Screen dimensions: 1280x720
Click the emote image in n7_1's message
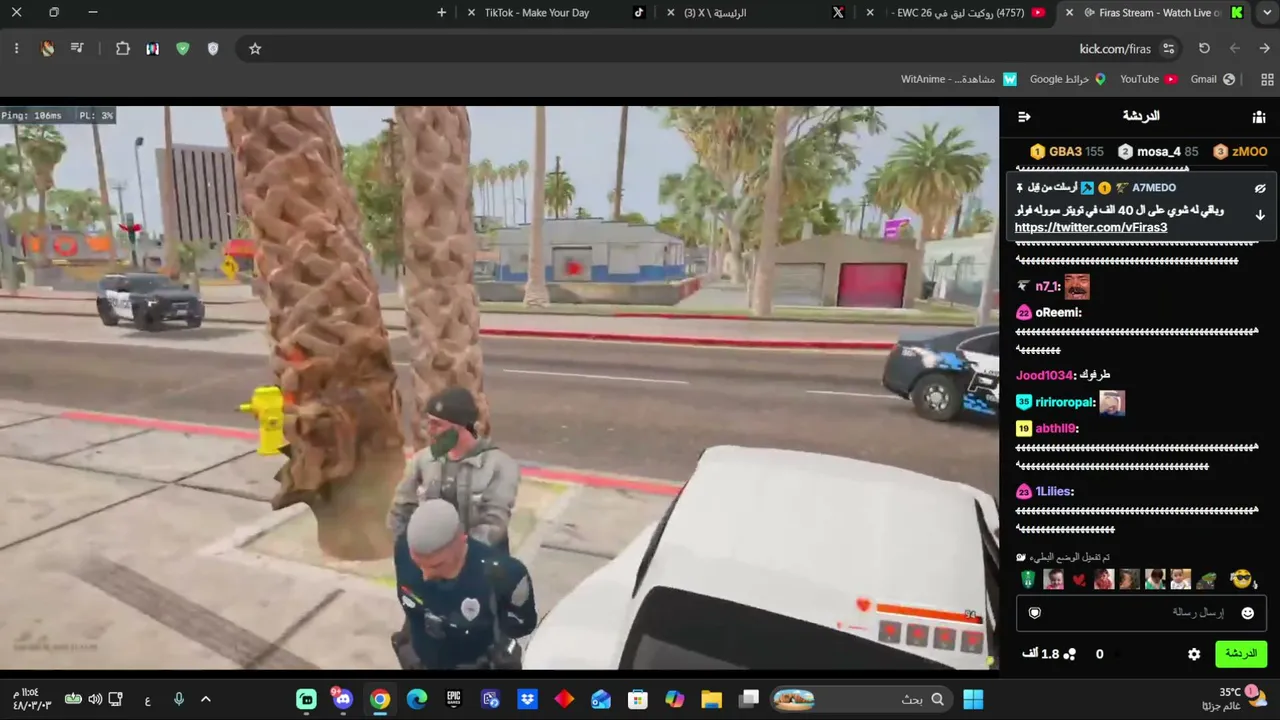coord(1077,287)
